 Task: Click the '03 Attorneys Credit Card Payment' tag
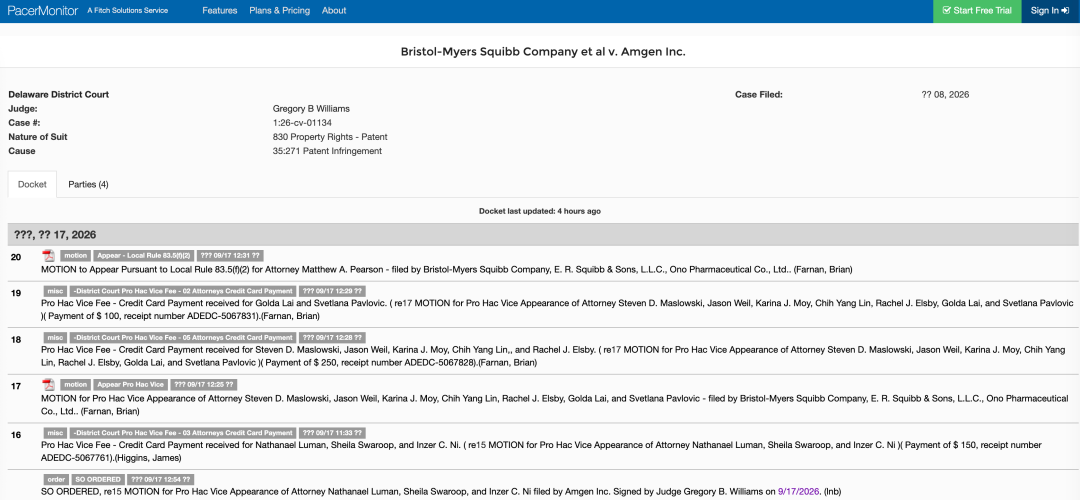click(183, 433)
